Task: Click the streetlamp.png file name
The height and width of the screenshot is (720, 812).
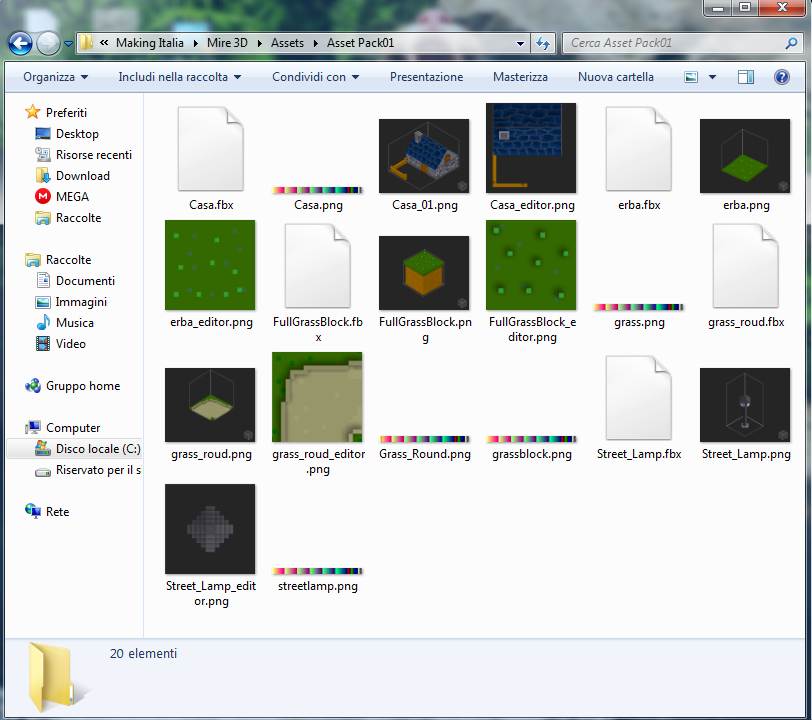Action: [x=317, y=586]
